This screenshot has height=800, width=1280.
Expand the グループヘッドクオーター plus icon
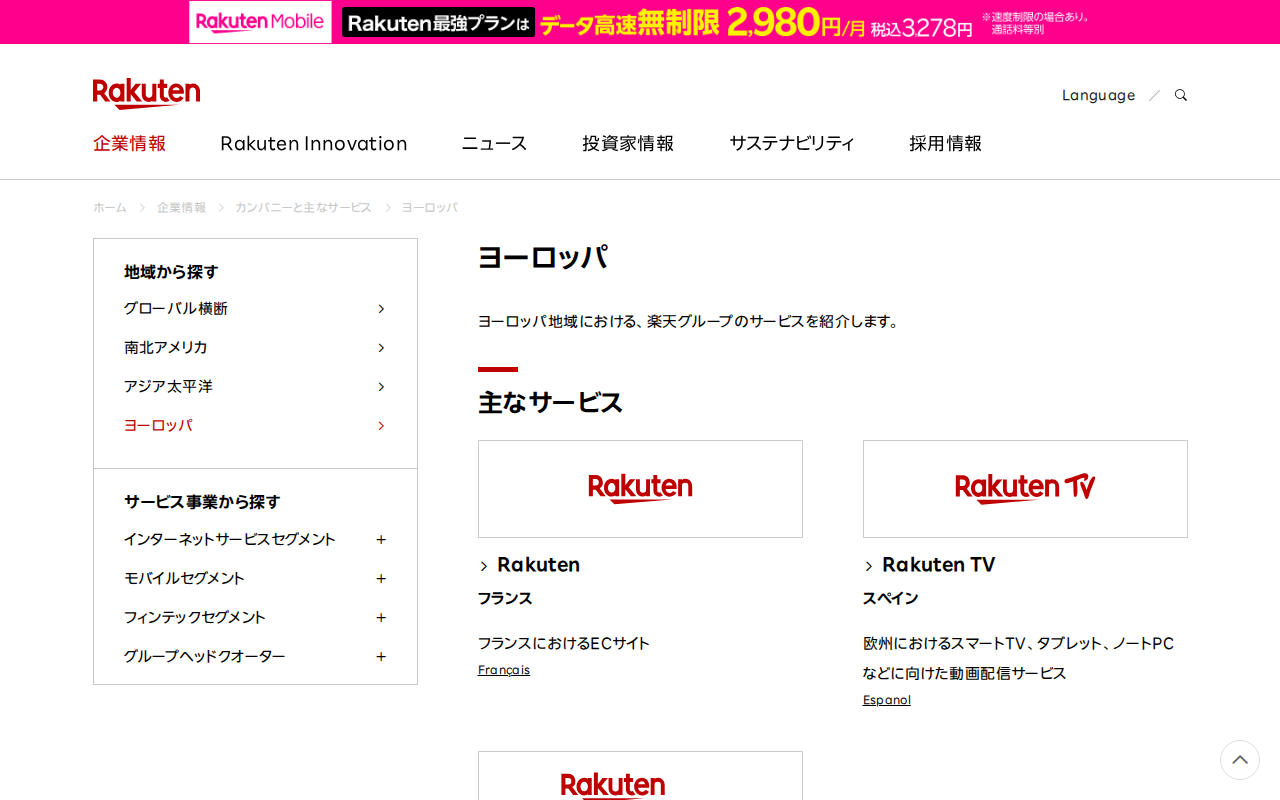point(381,656)
